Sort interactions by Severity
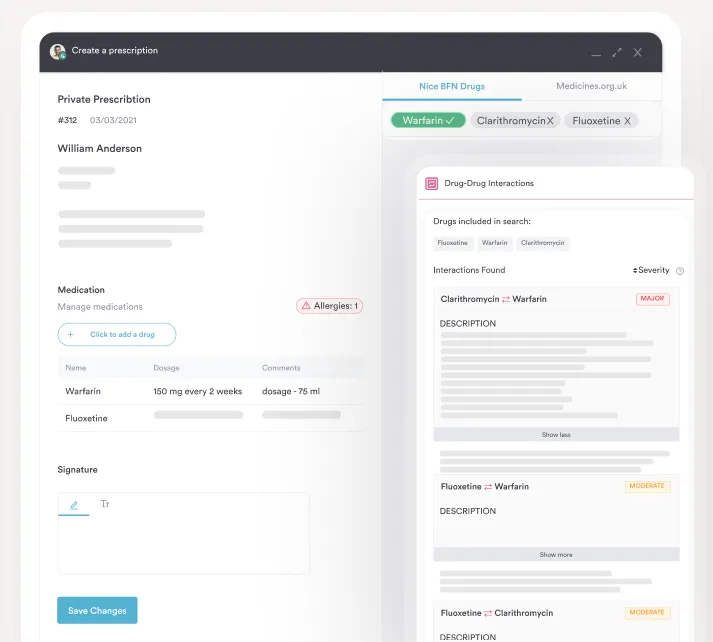Viewport: 713px width, 642px height. 651,271
